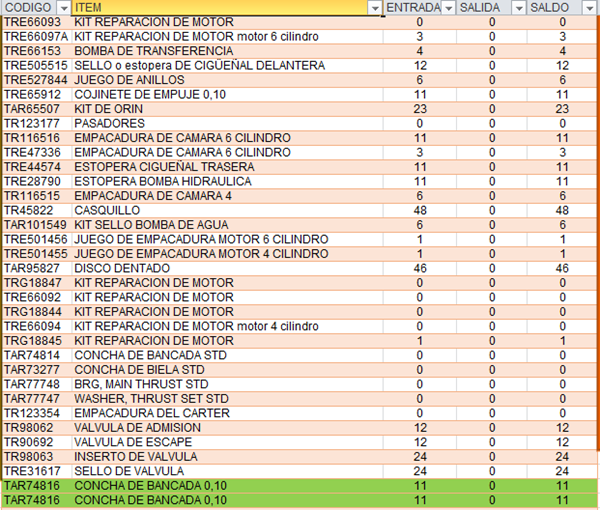Click code cell TR45822
This screenshot has width=600, height=510.
click(x=37, y=210)
